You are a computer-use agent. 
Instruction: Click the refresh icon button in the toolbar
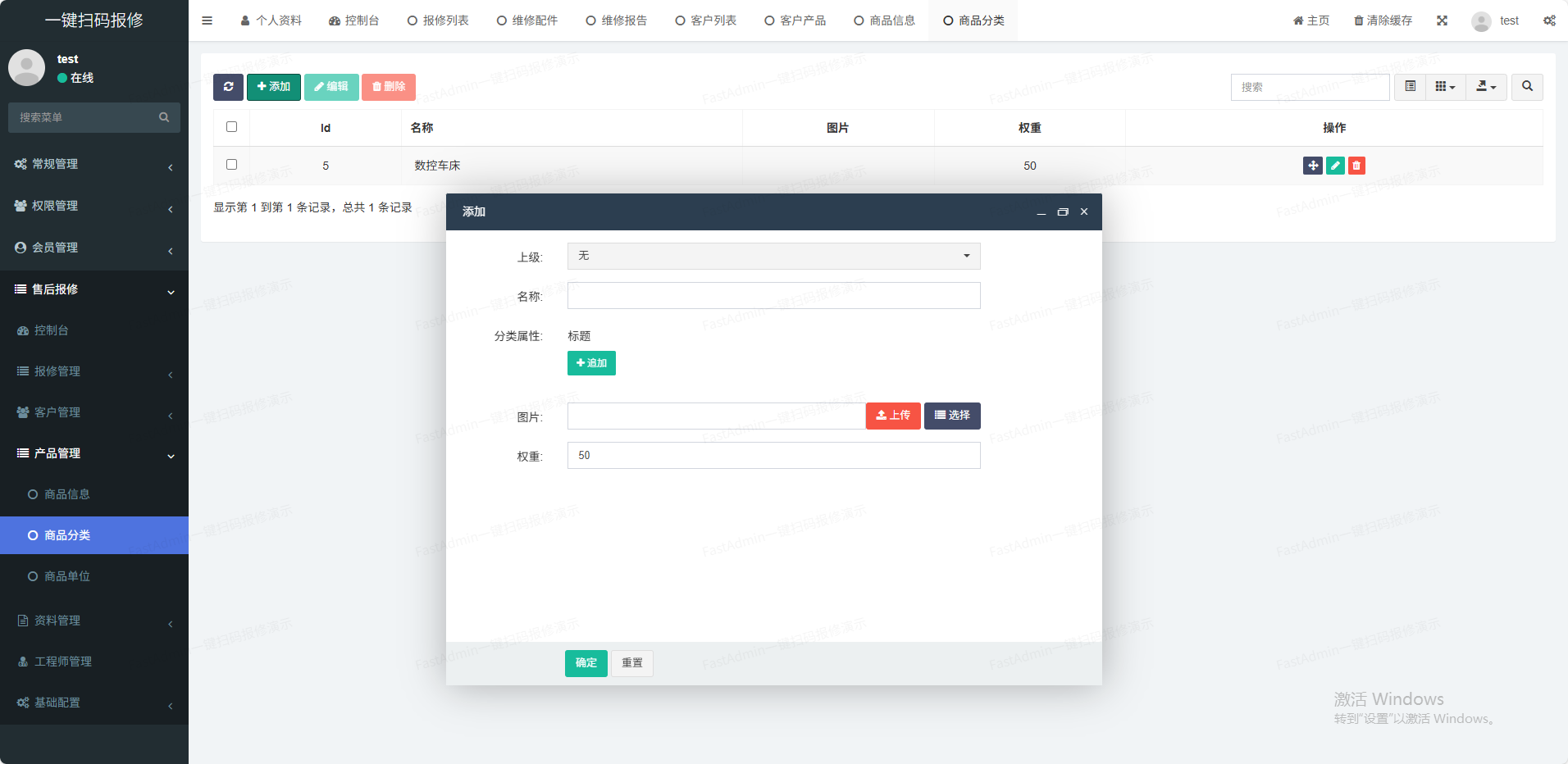[228, 87]
